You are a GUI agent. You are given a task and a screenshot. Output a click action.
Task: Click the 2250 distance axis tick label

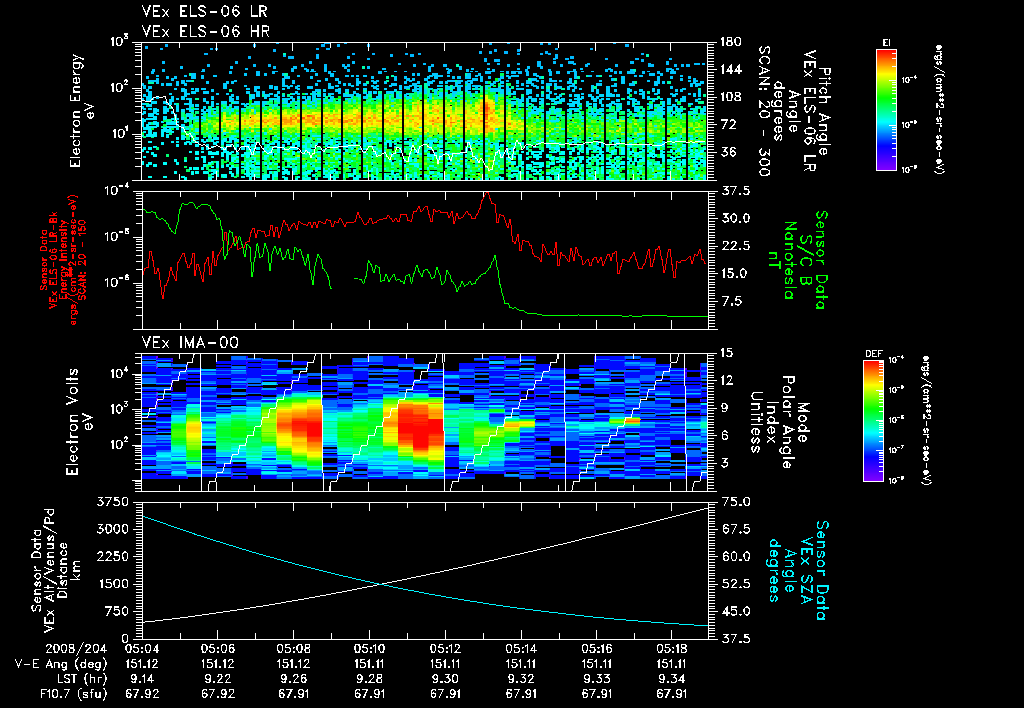click(112, 556)
